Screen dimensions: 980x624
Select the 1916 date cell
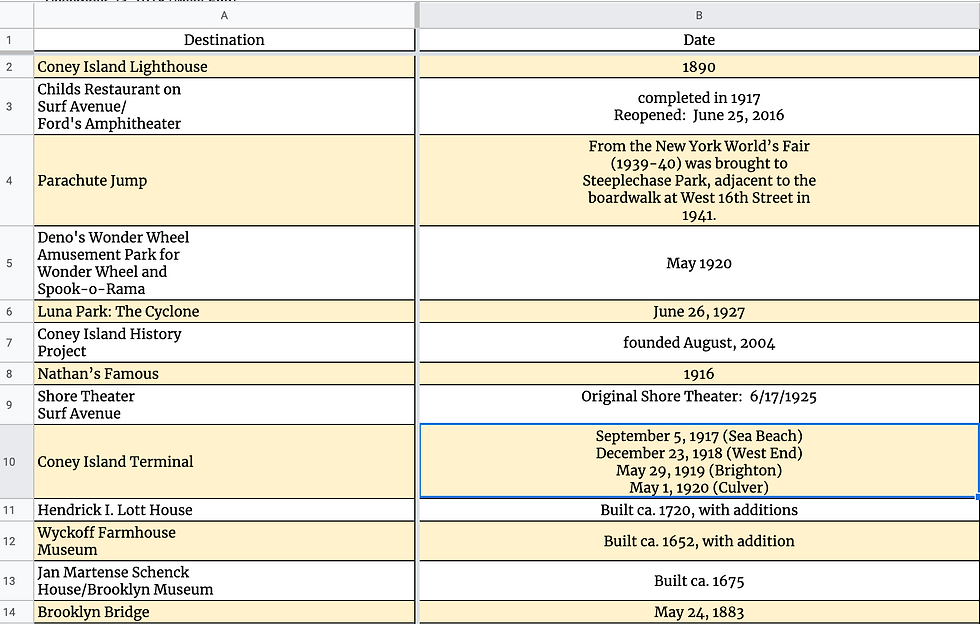click(699, 374)
